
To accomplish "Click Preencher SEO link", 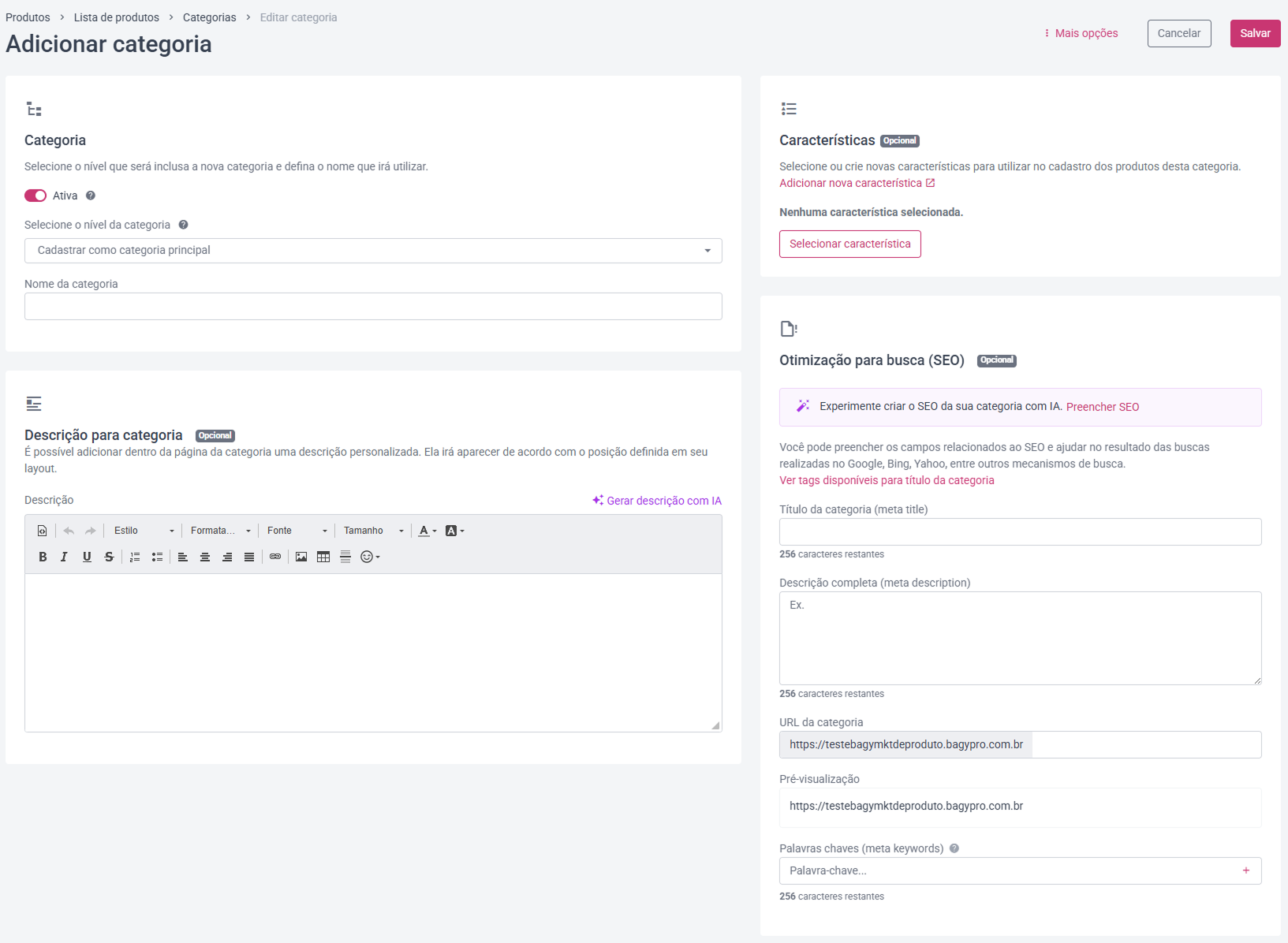I will point(1103,407).
